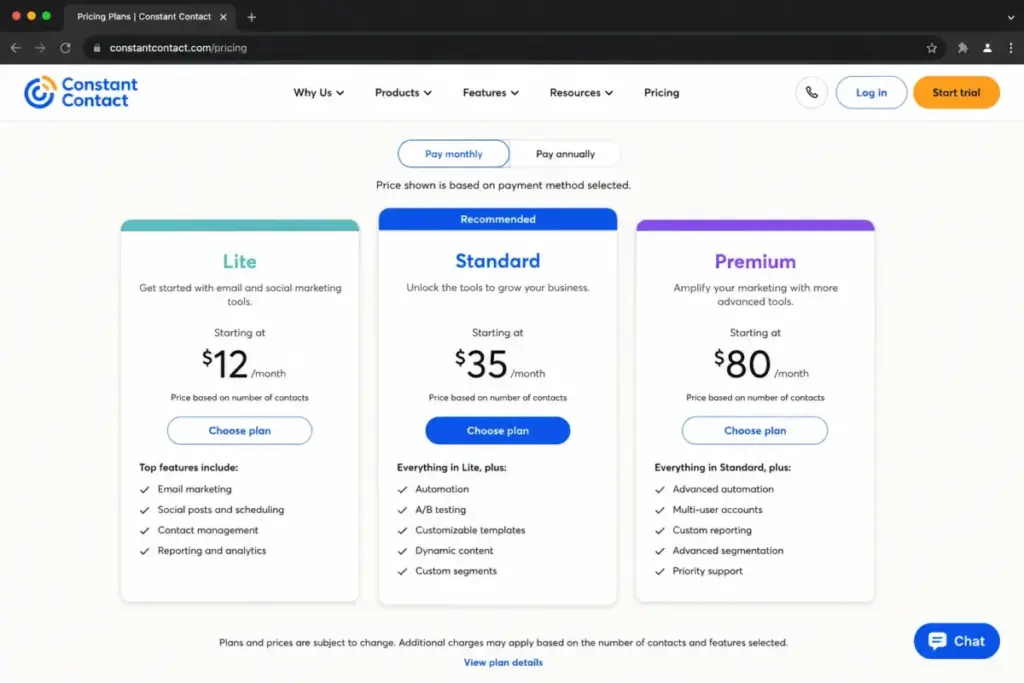Click the Contact management feature
Image resolution: width=1024 pixels, height=683 pixels.
point(208,530)
